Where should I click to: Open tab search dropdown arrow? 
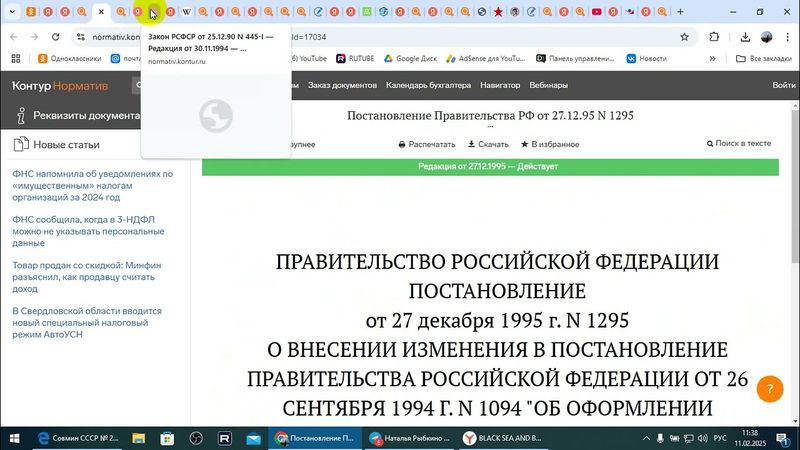[x=12, y=11]
